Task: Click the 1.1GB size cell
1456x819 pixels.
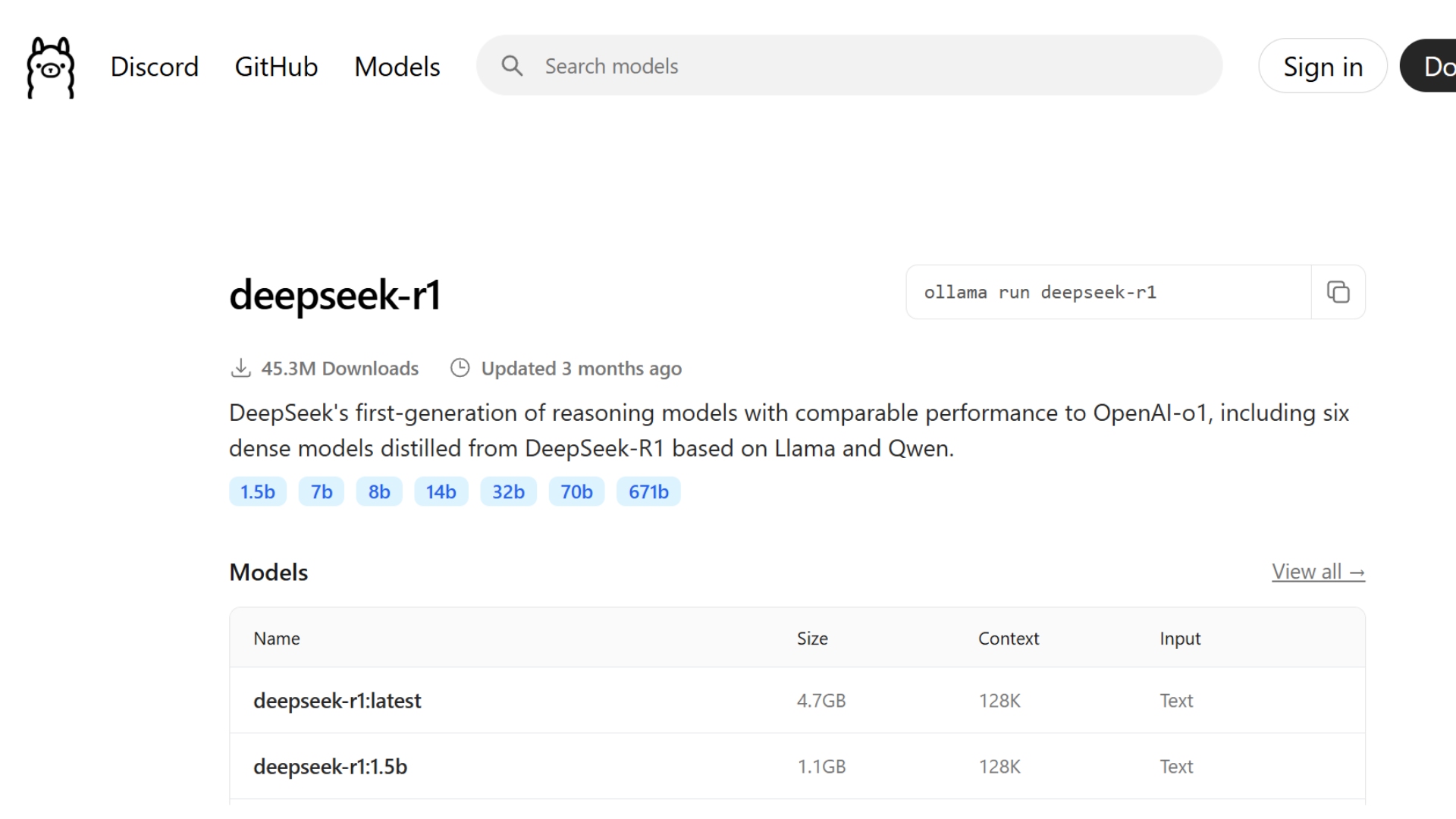Action: point(821,767)
